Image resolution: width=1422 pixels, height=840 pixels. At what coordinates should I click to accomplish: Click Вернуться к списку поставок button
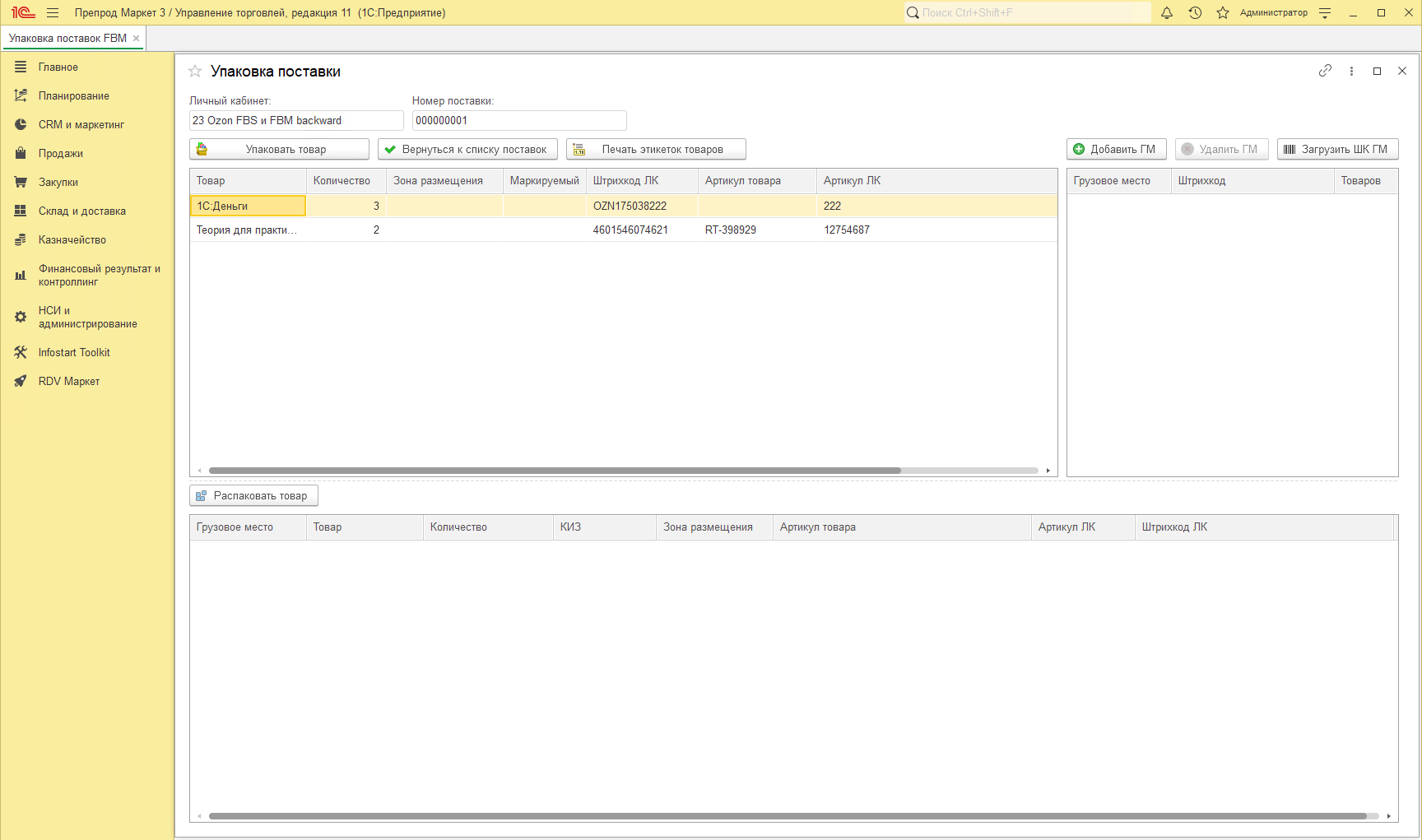tap(467, 149)
